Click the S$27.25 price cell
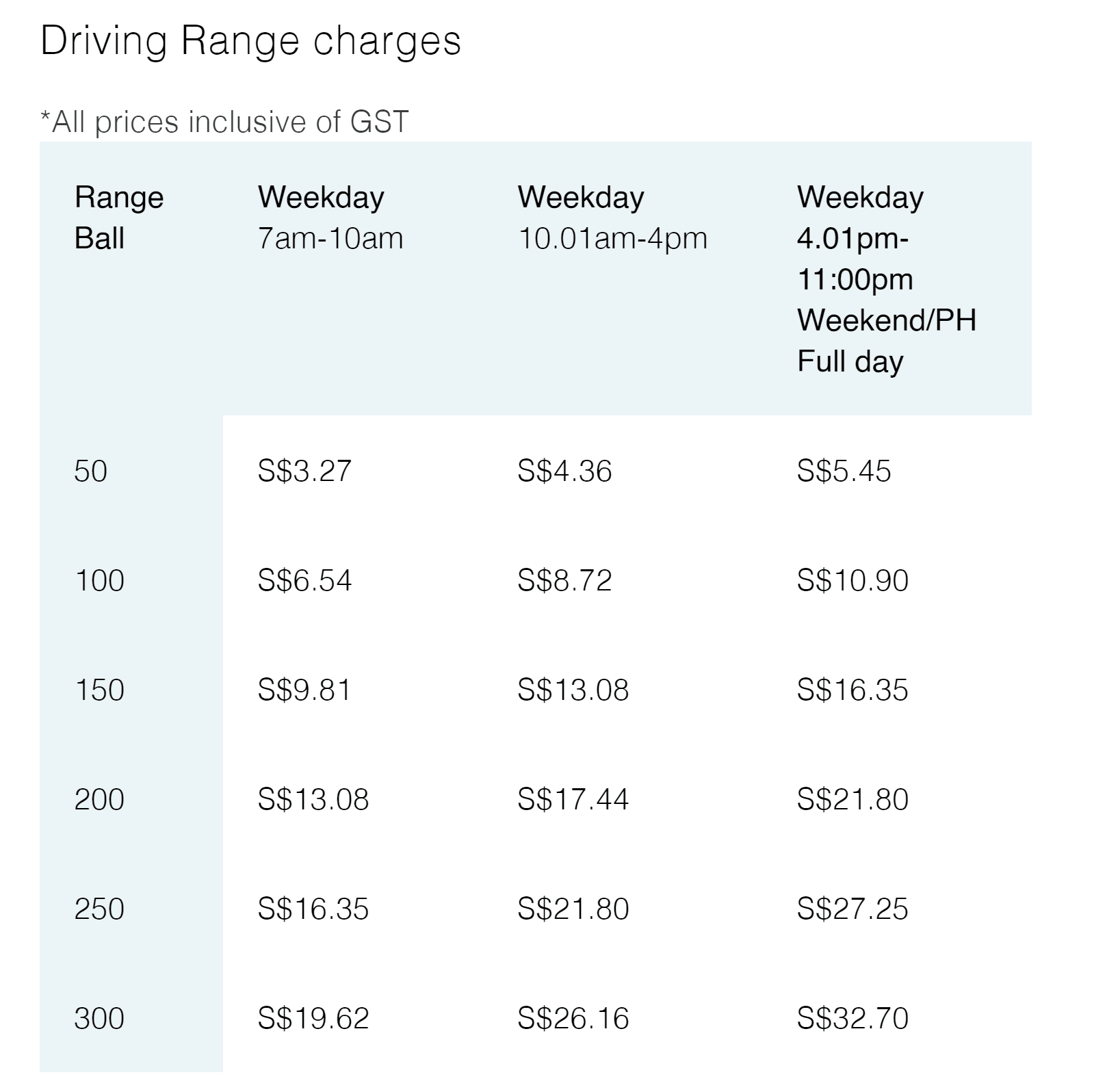This screenshot has height=1079, width=1120. 852,909
